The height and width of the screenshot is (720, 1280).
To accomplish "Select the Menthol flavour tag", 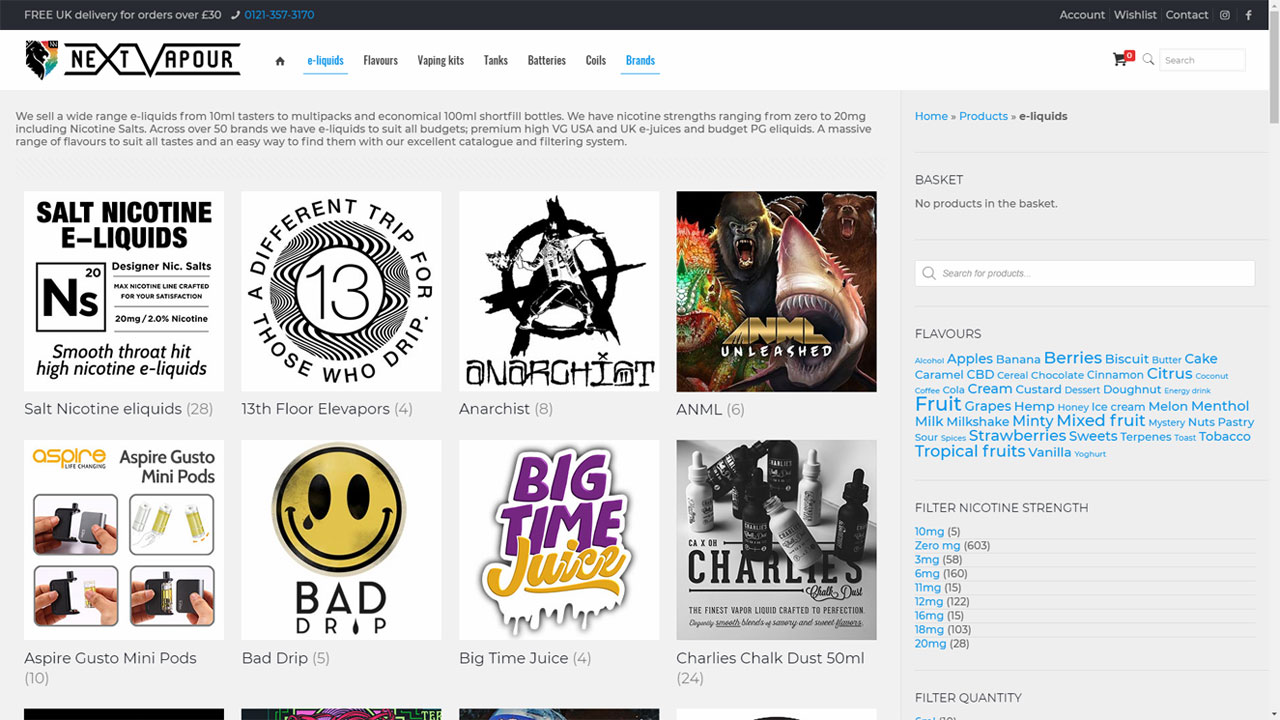I will click(x=1220, y=406).
